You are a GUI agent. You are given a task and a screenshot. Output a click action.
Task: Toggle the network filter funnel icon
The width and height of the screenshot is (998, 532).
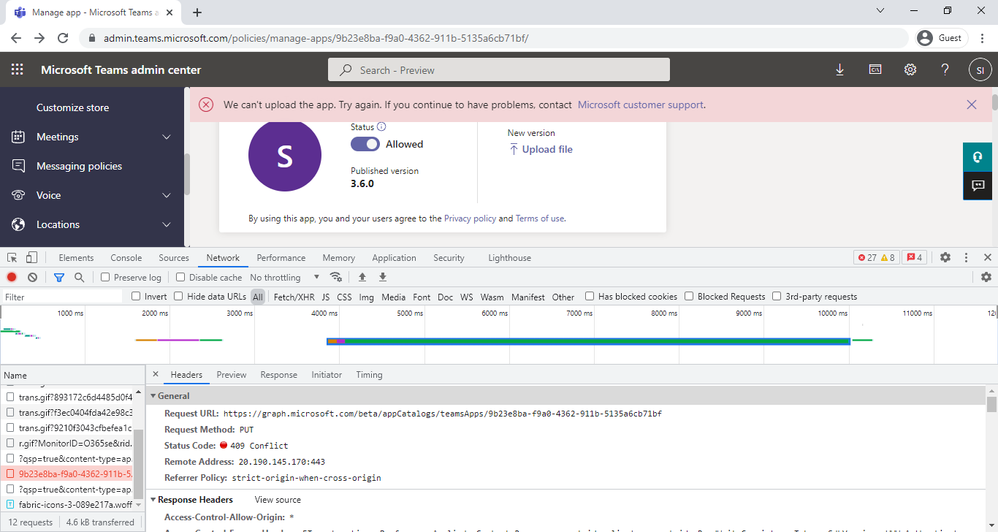point(59,277)
